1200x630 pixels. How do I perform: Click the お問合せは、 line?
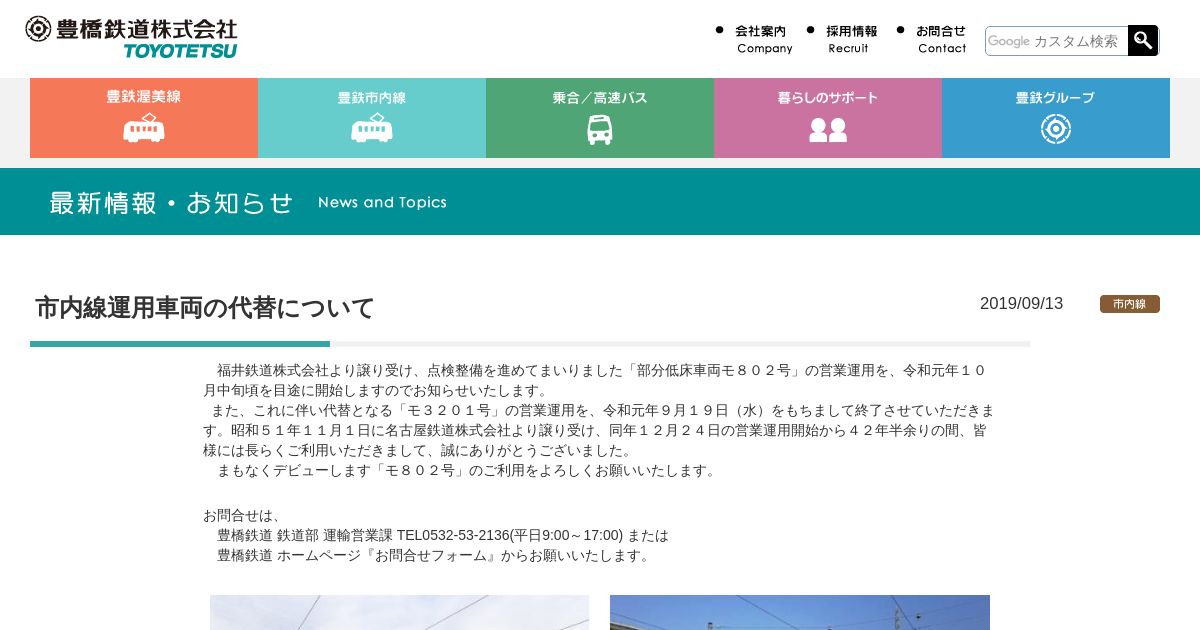243,515
